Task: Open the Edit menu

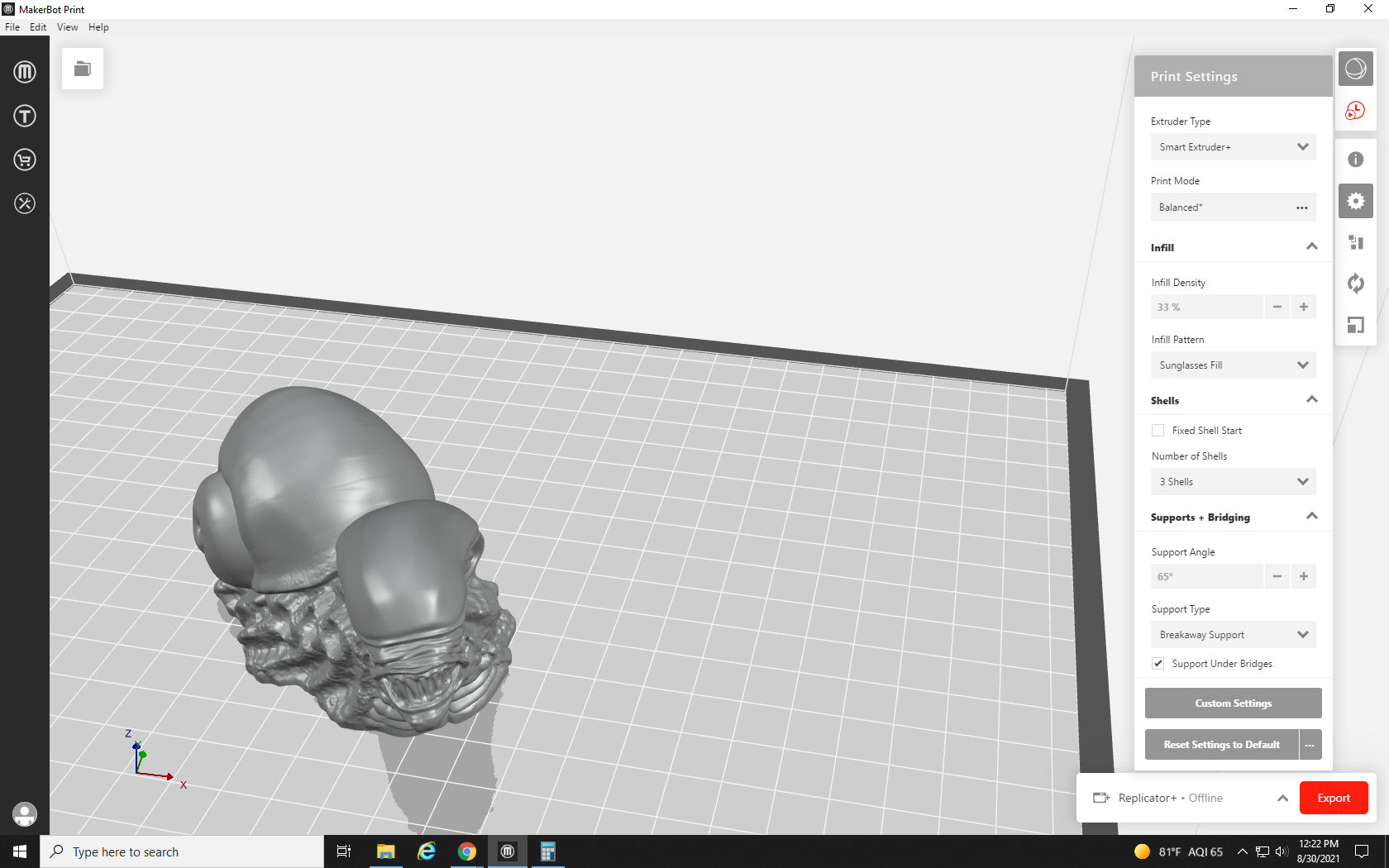Action: coord(38,27)
